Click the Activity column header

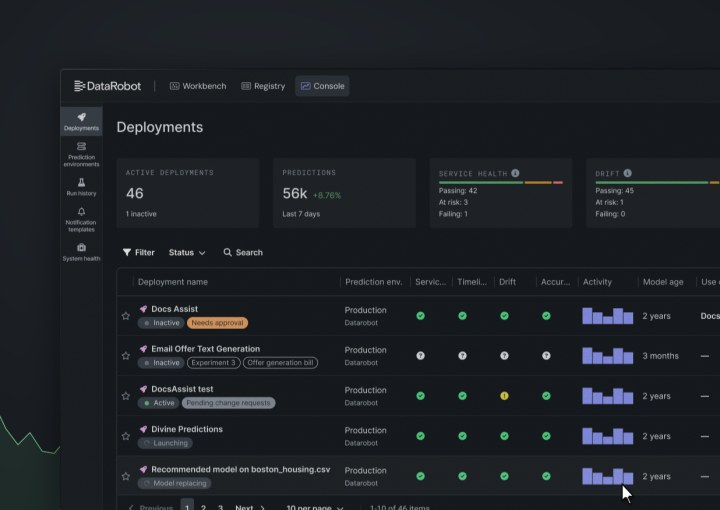(x=597, y=282)
